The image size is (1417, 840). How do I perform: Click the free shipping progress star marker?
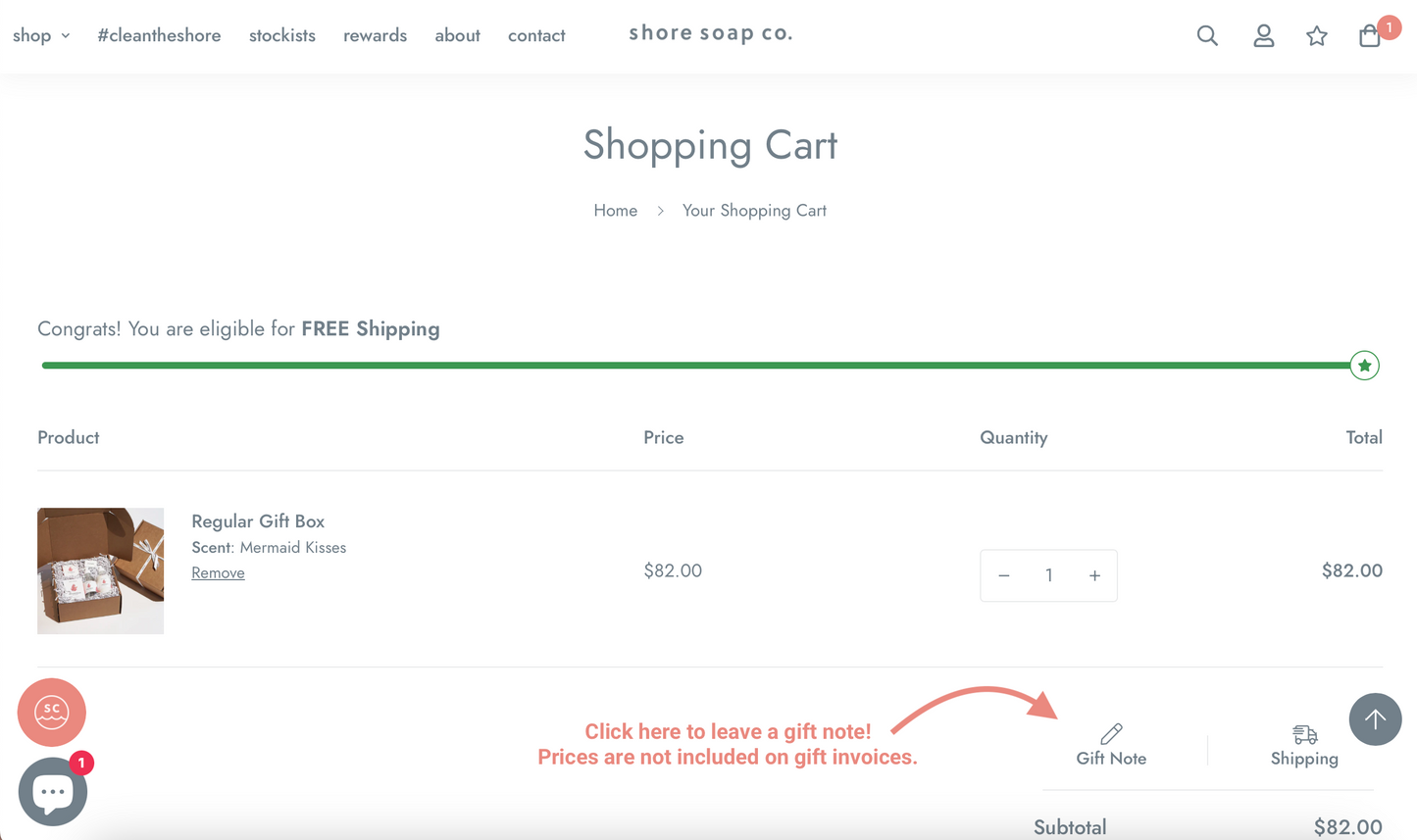pos(1364,366)
